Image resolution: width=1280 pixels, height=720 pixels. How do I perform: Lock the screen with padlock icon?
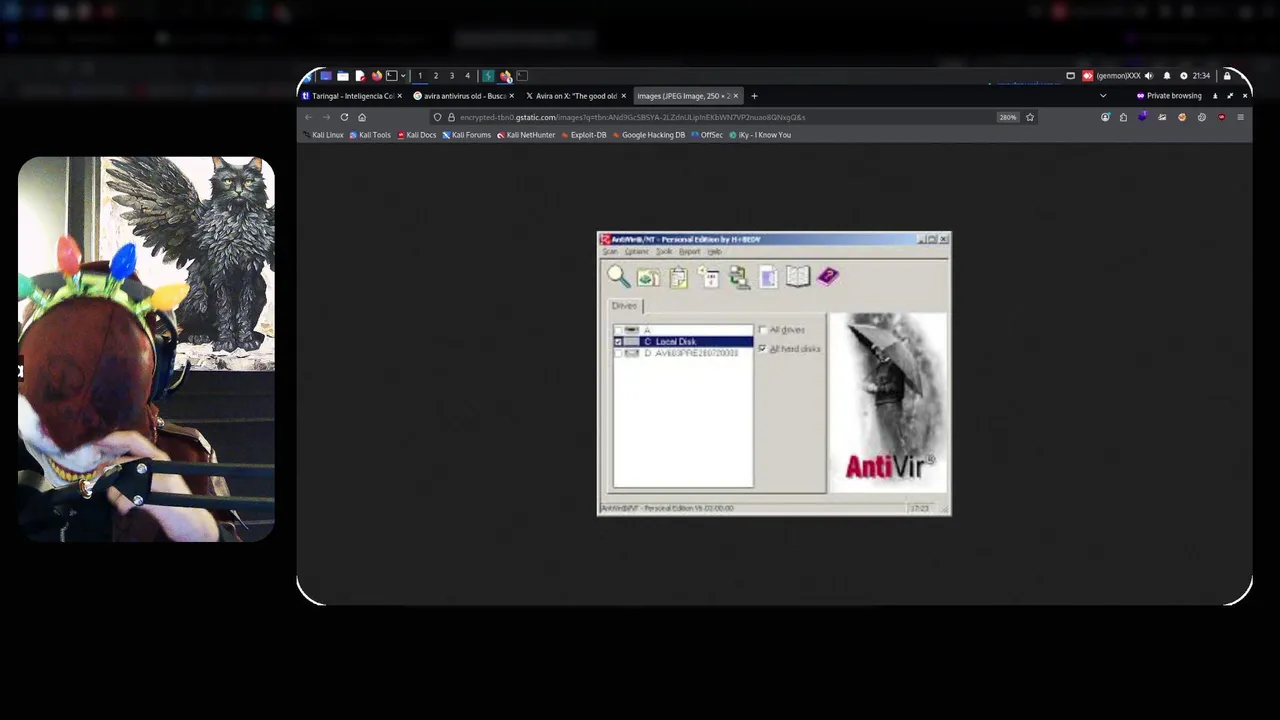coord(1227,76)
